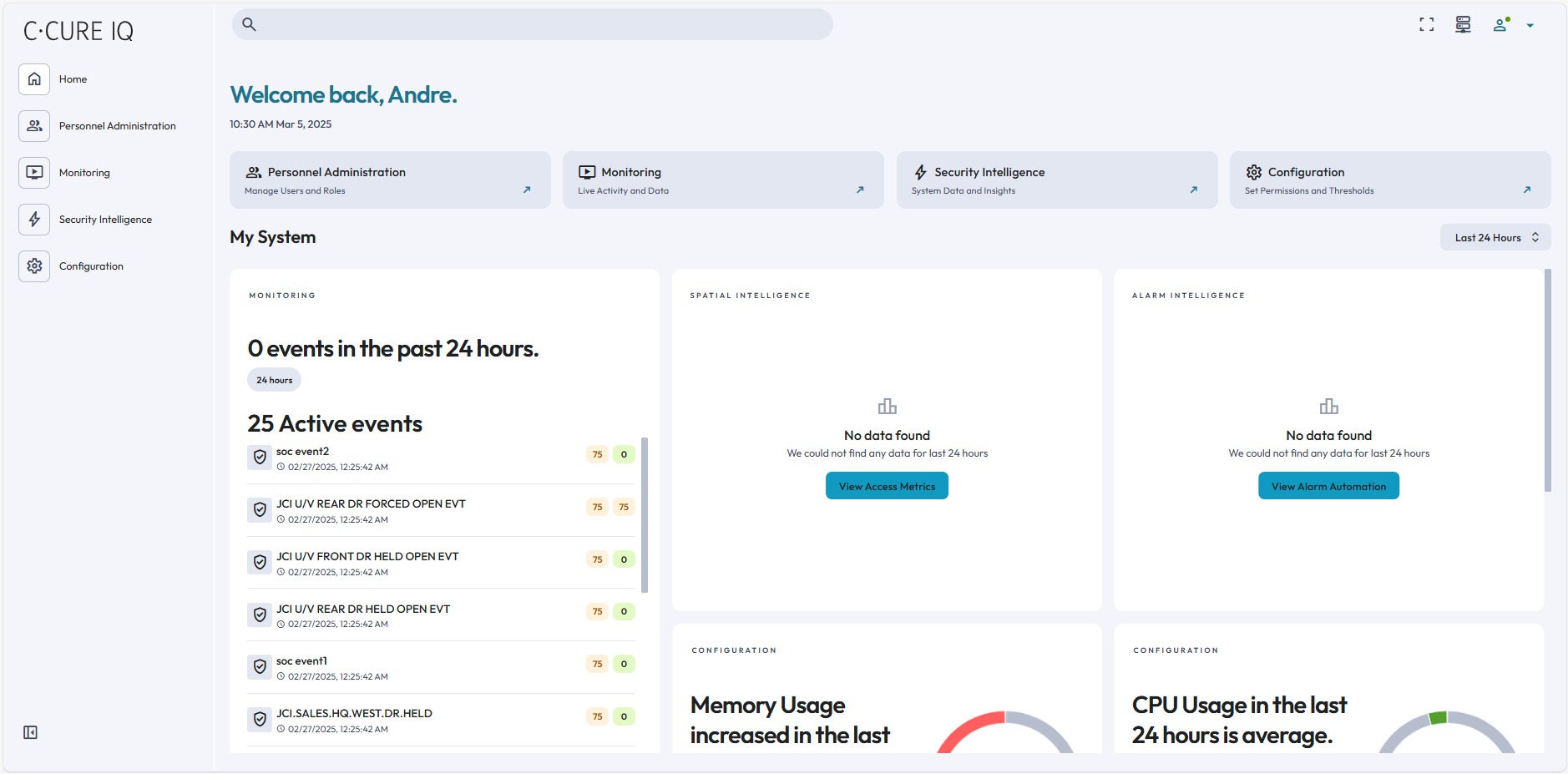Select the Monitoring icon in the sidebar
This screenshot has height=774, width=1568.
pyautogui.click(x=34, y=172)
